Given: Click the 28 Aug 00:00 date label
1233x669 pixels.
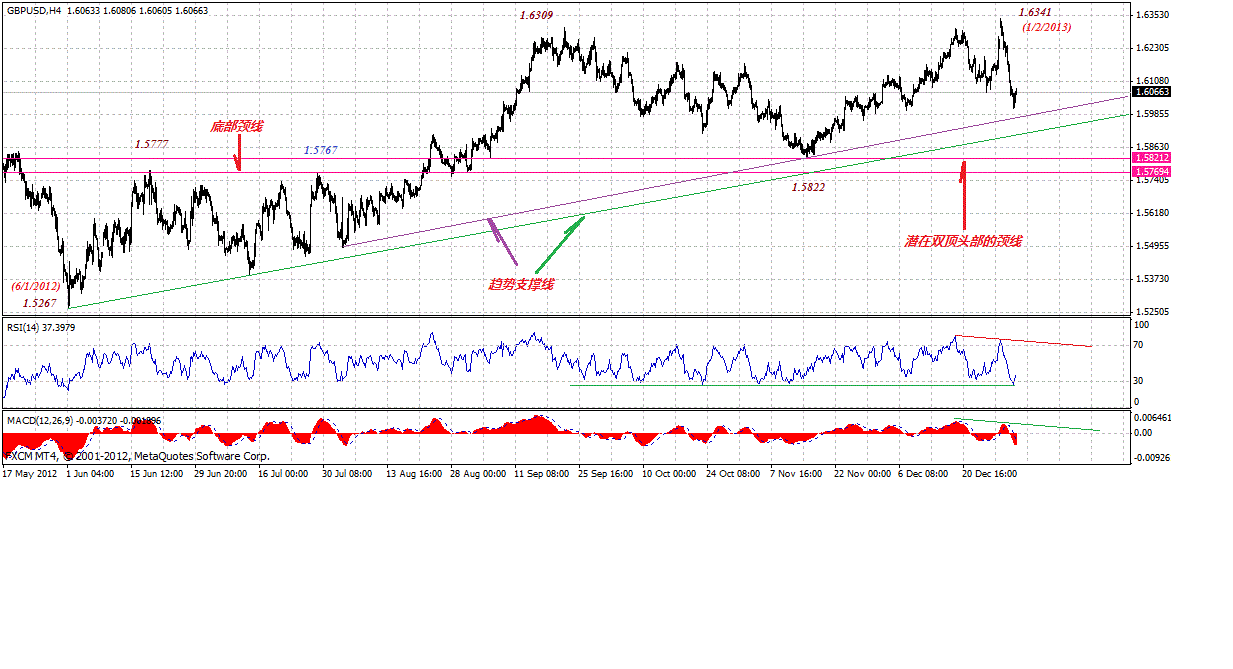Looking at the screenshot, I should (x=477, y=472).
